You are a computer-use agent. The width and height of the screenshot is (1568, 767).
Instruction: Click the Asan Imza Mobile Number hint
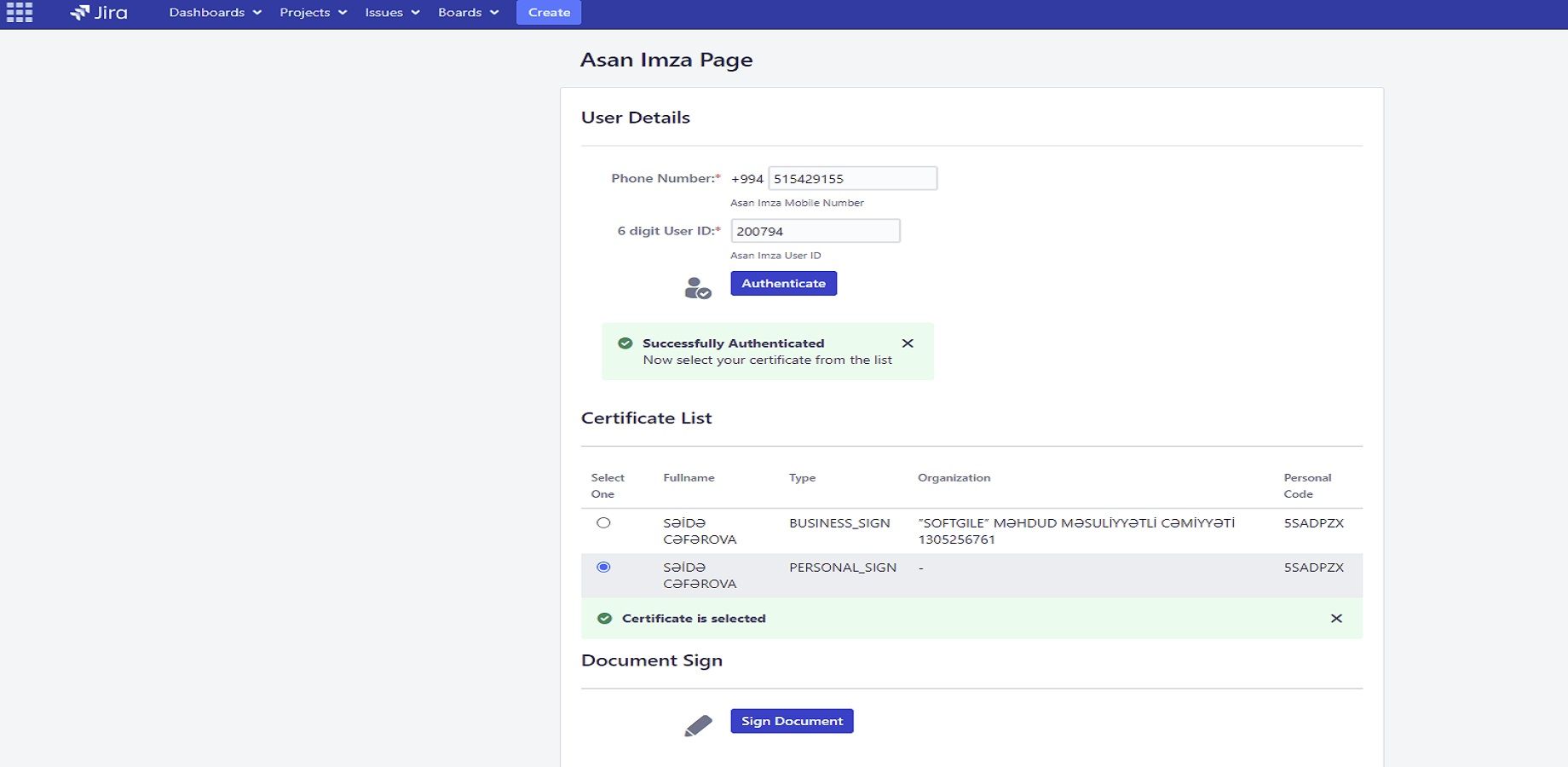(x=797, y=203)
